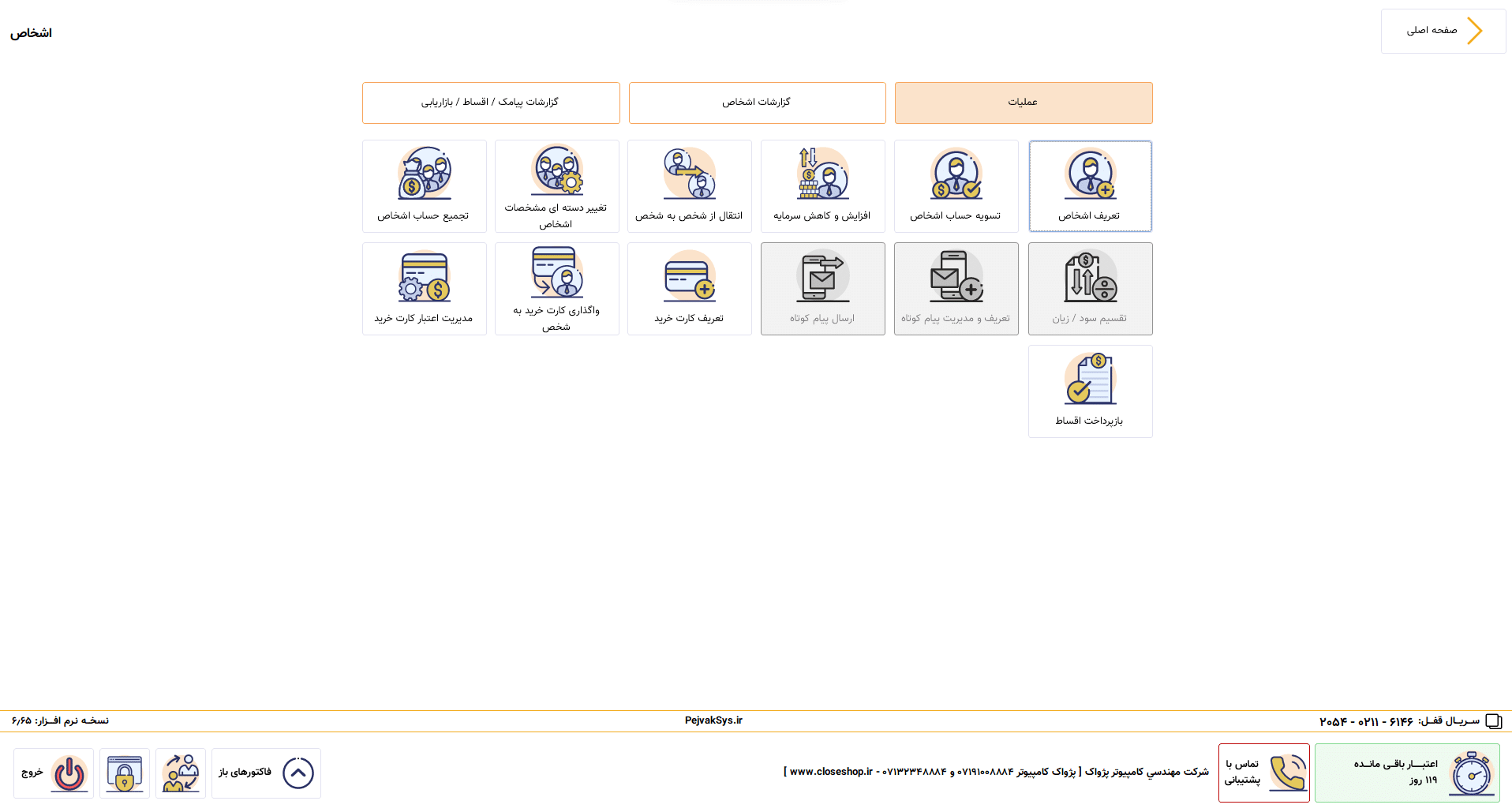Open تعریف کارت خرید tile
The image size is (1512, 812).
point(689,289)
